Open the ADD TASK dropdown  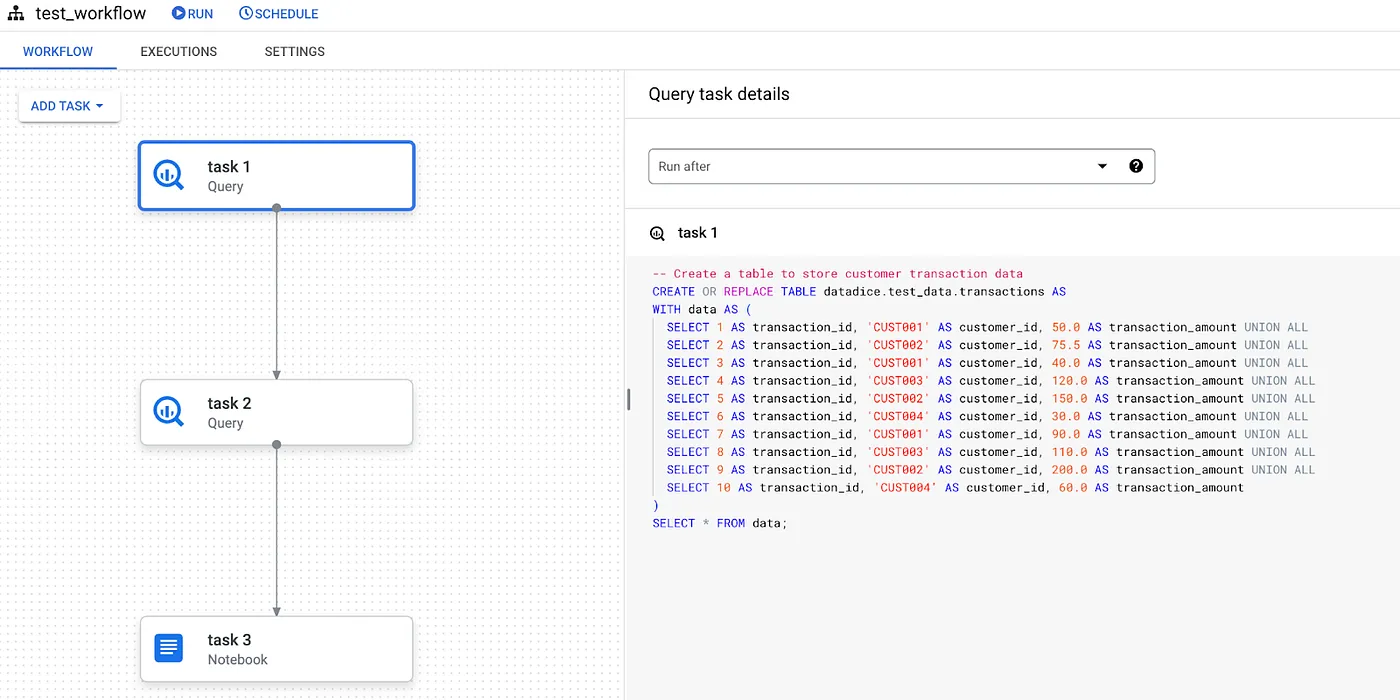(69, 106)
